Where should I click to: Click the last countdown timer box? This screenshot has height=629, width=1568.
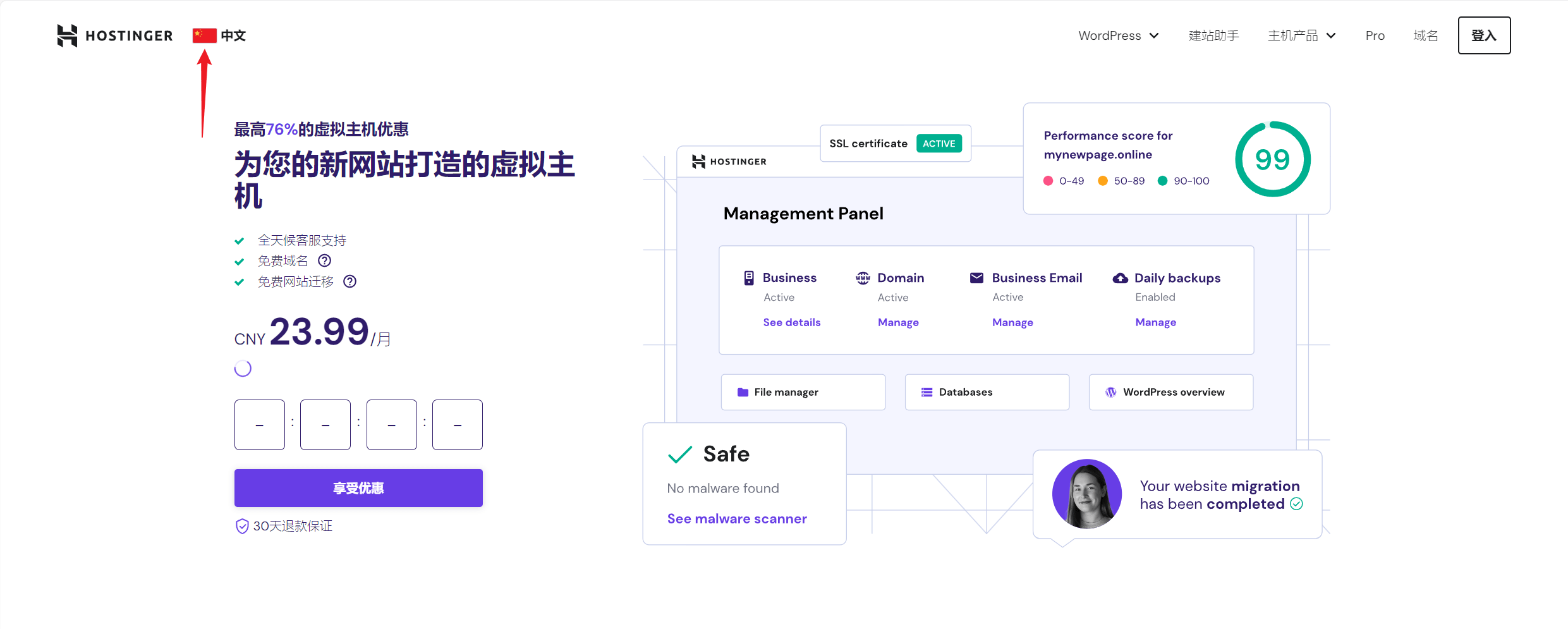click(x=458, y=425)
